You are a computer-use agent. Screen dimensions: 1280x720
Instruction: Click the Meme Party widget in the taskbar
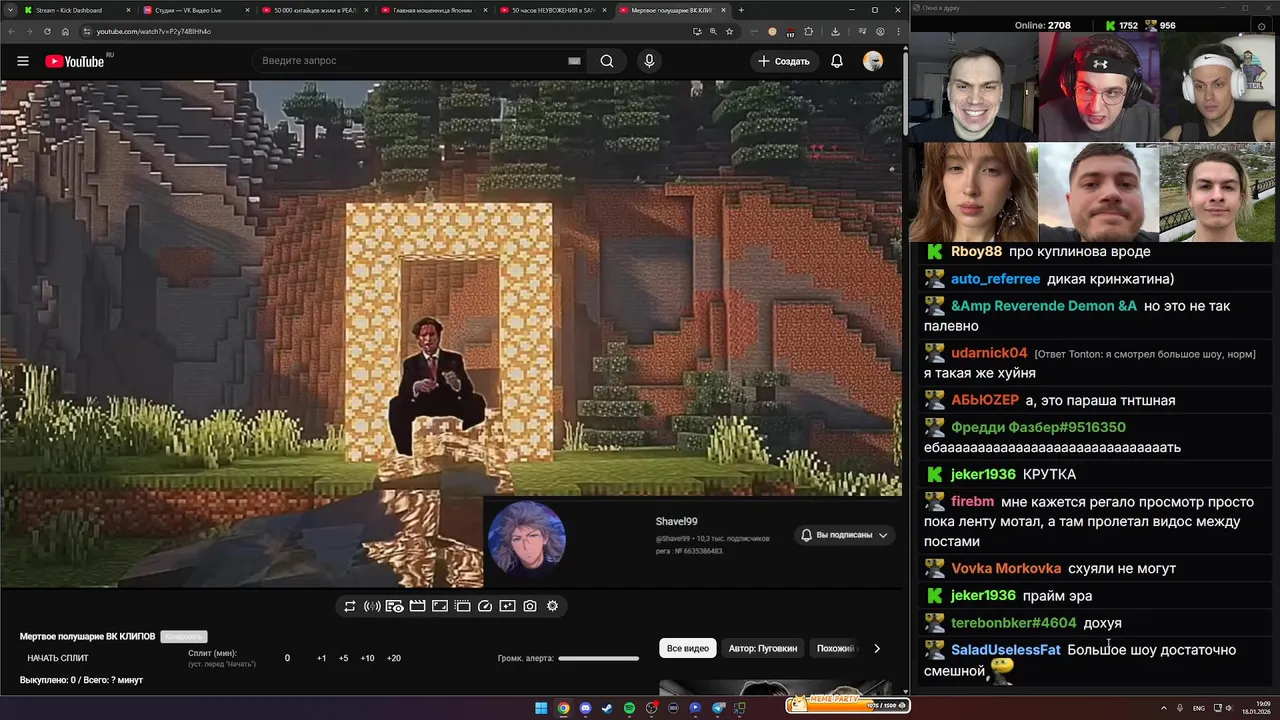click(848, 704)
